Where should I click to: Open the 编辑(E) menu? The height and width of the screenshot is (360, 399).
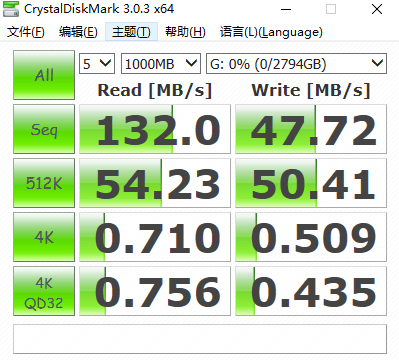[78, 32]
